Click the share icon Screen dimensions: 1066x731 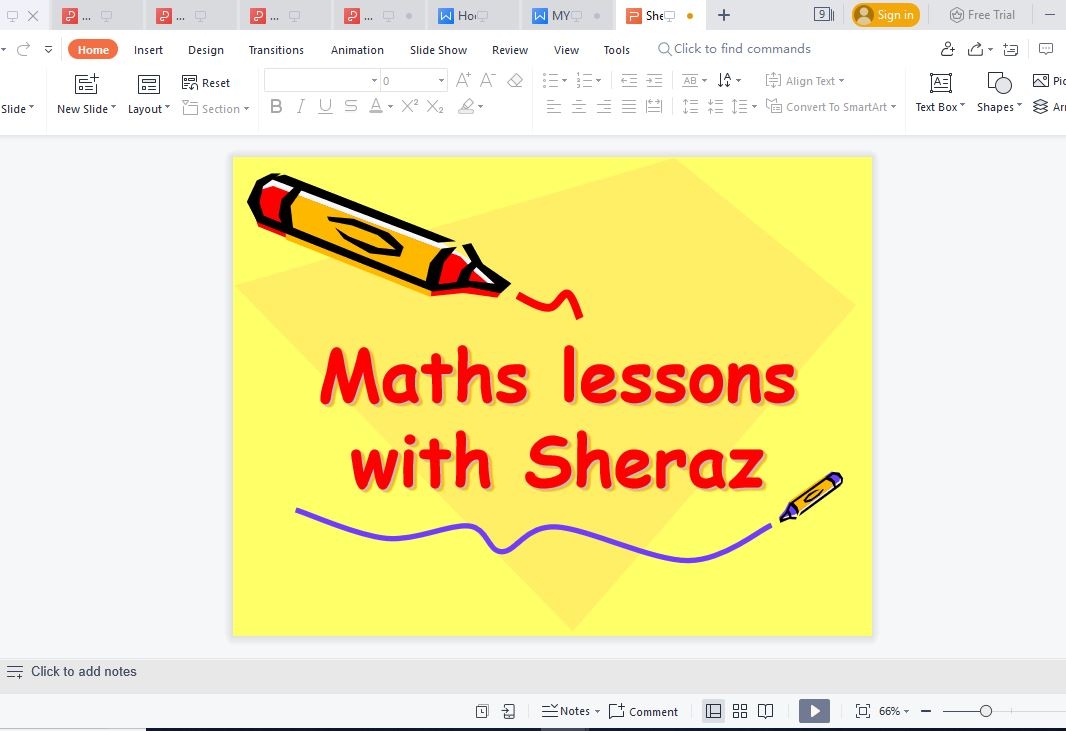click(x=976, y=49)
